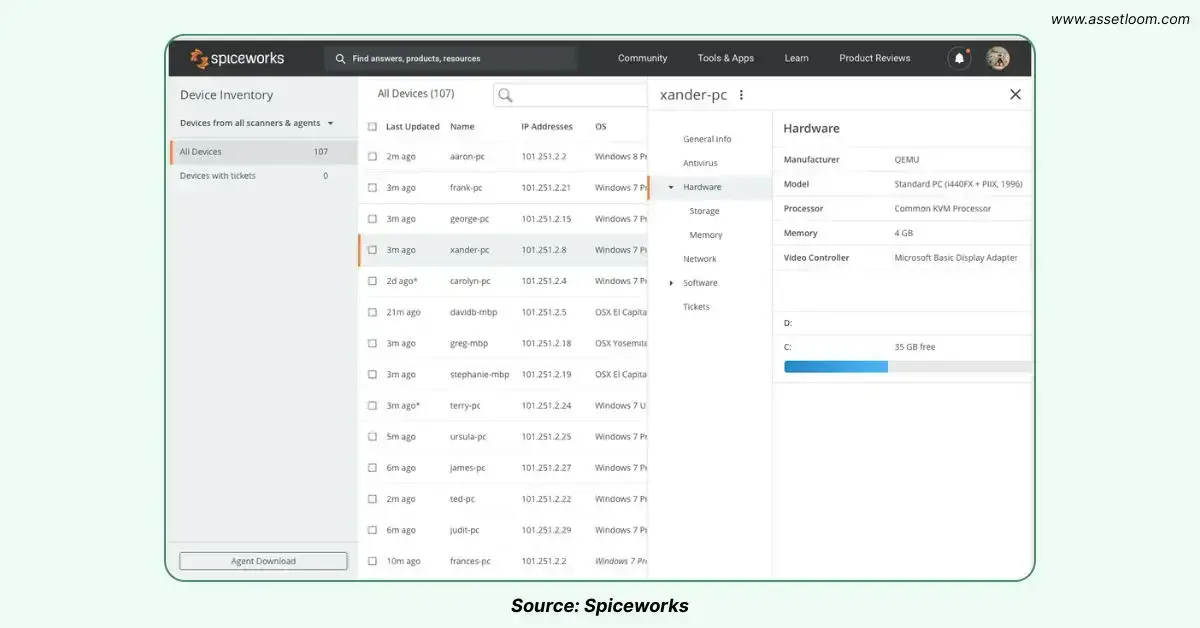Sort by IP Addresses column
1200x628 pixels.
[547, 127]
